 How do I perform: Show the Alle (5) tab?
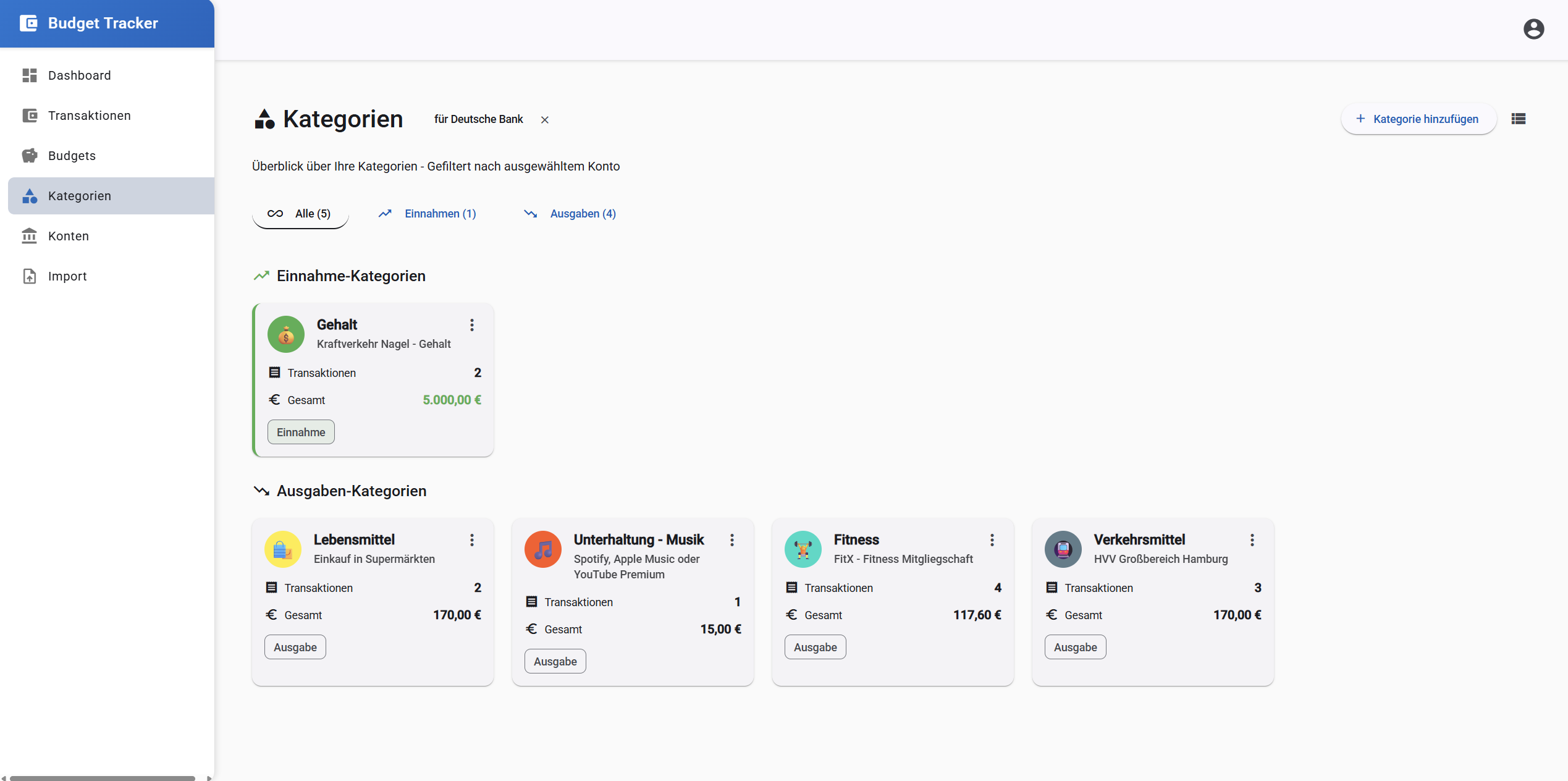(300, 214)
